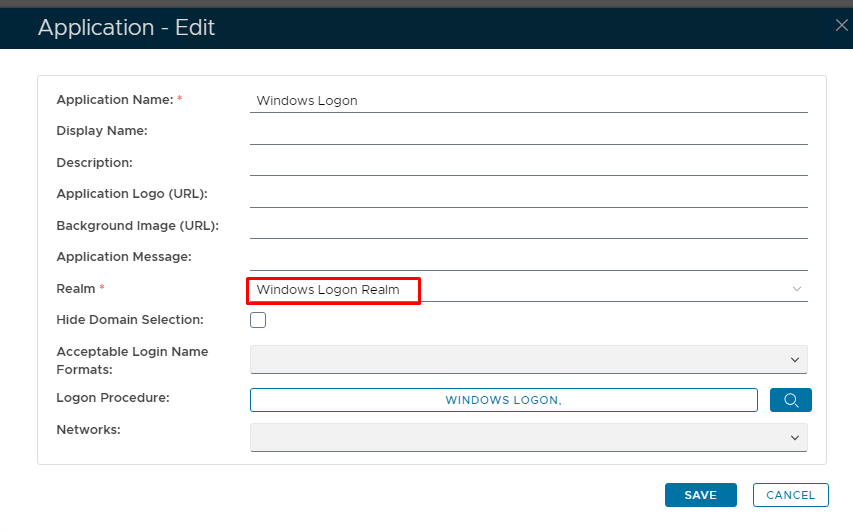Screen dimensions: 853x531
Task: Click the Application - Edit dialog title
Action: pos(126,27)
